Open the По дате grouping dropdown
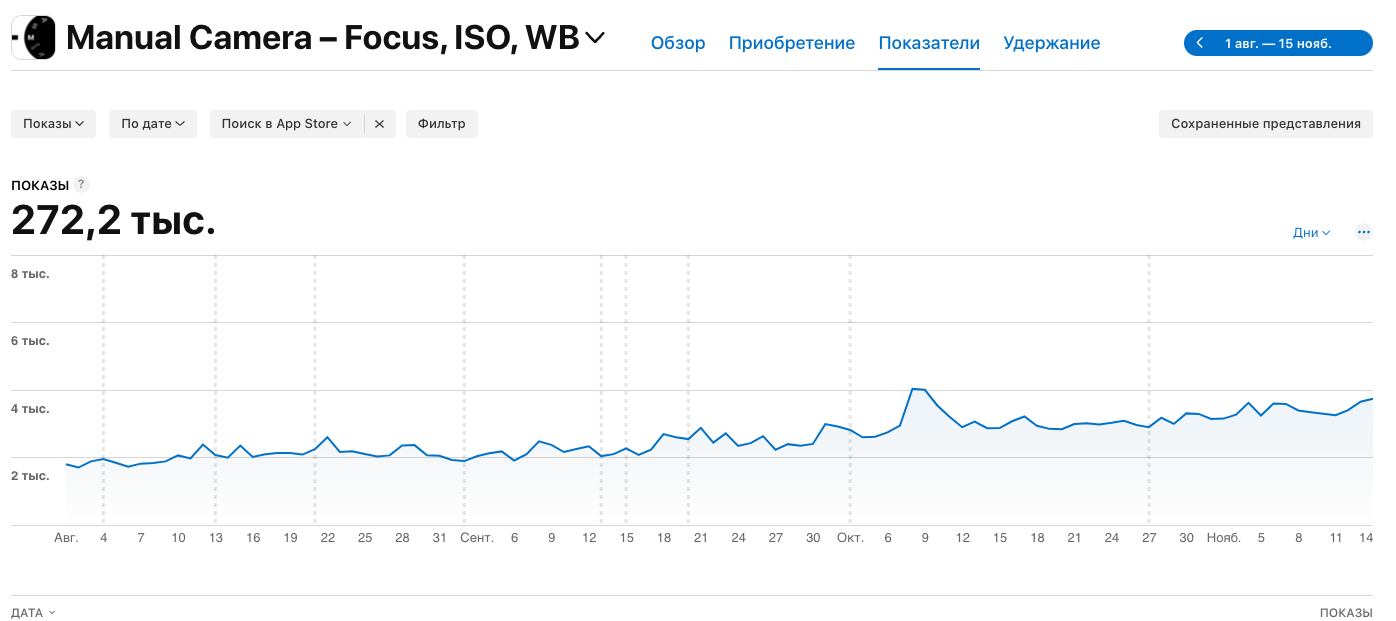The width and height of the screenshot is (1396, 621). tap(153, 124)
